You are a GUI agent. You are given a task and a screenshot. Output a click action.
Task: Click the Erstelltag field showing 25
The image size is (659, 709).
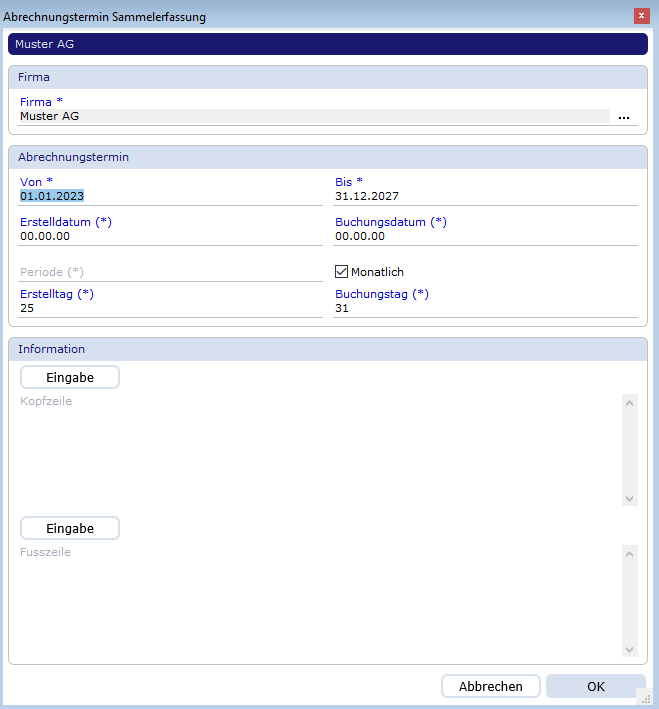point(170,309)
